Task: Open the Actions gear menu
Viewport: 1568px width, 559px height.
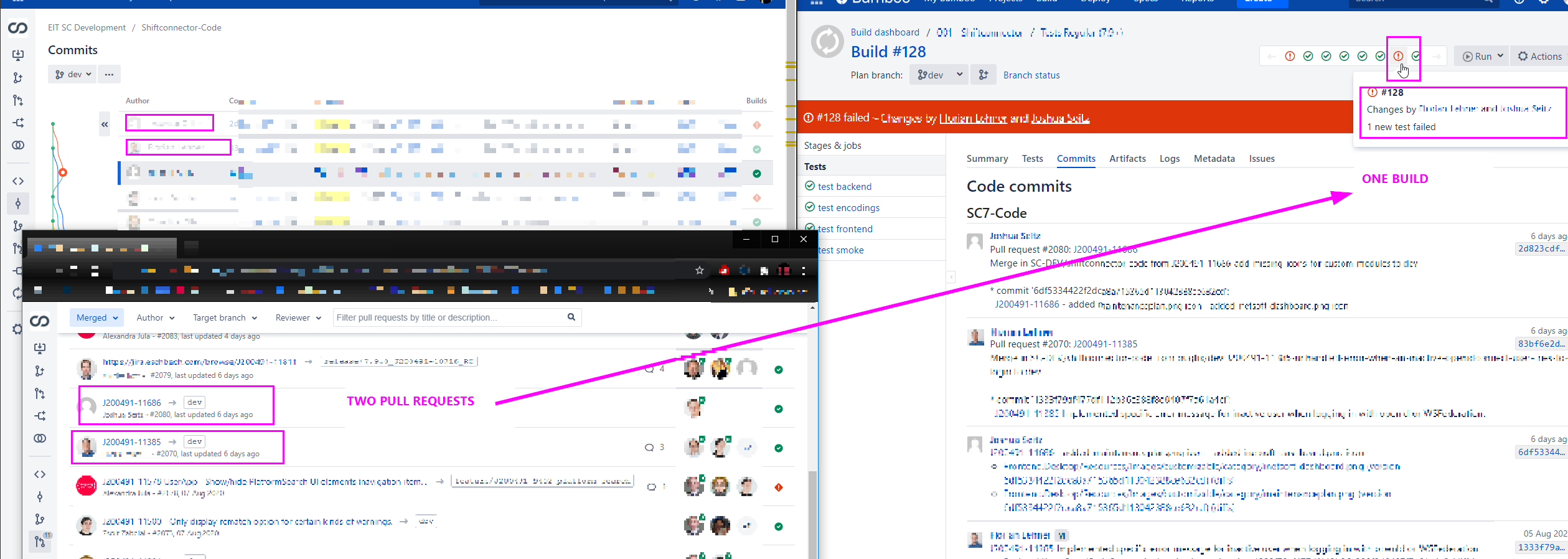Action: click(x=1539, y=56)
